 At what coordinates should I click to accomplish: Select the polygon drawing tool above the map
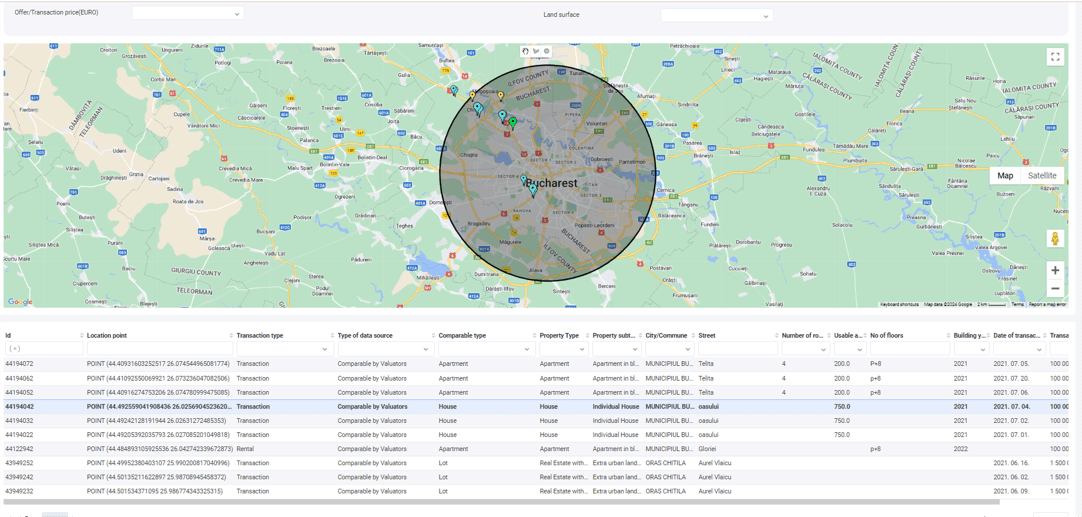536,51
